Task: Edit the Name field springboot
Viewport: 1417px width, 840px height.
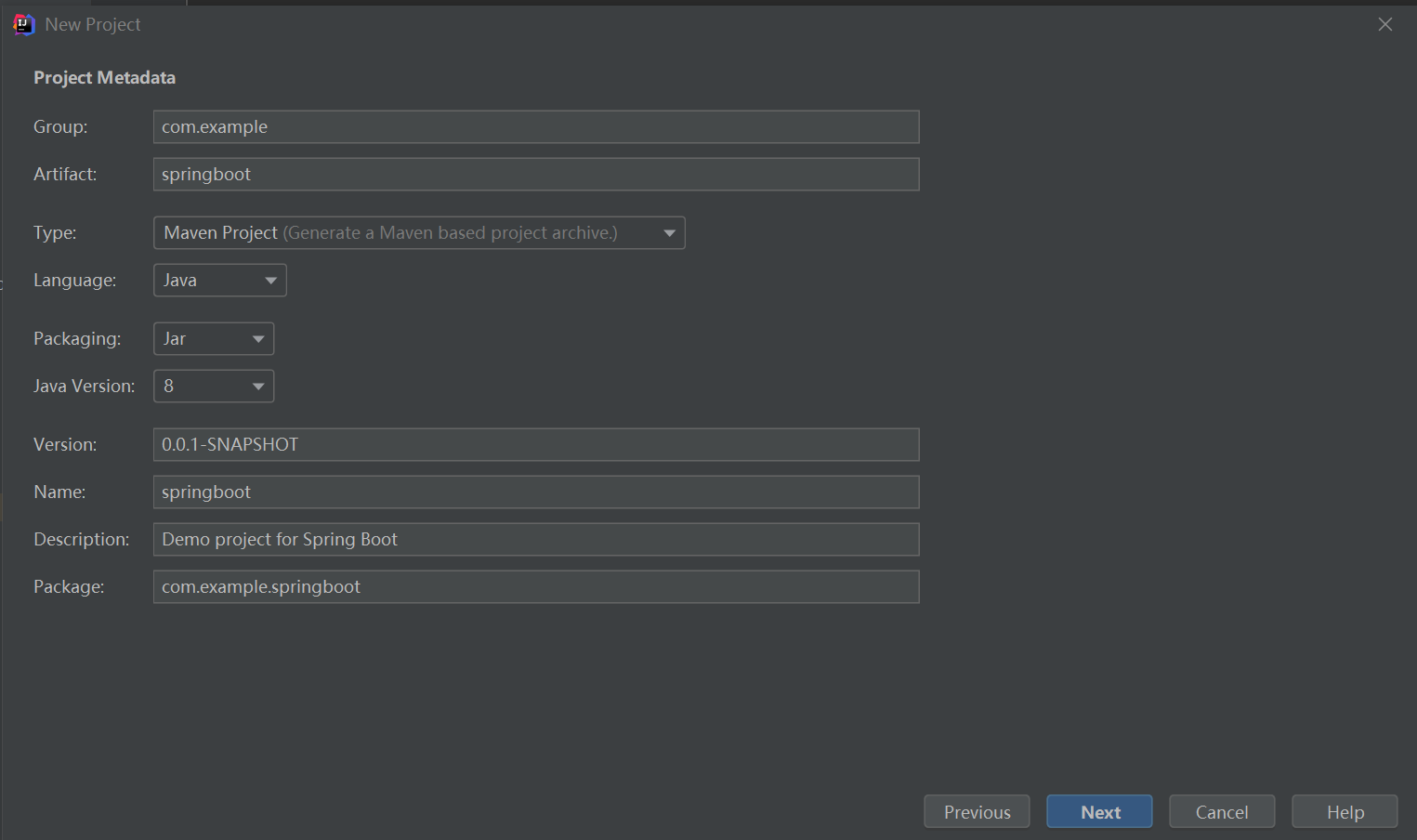Action: (x=536, y=492)
